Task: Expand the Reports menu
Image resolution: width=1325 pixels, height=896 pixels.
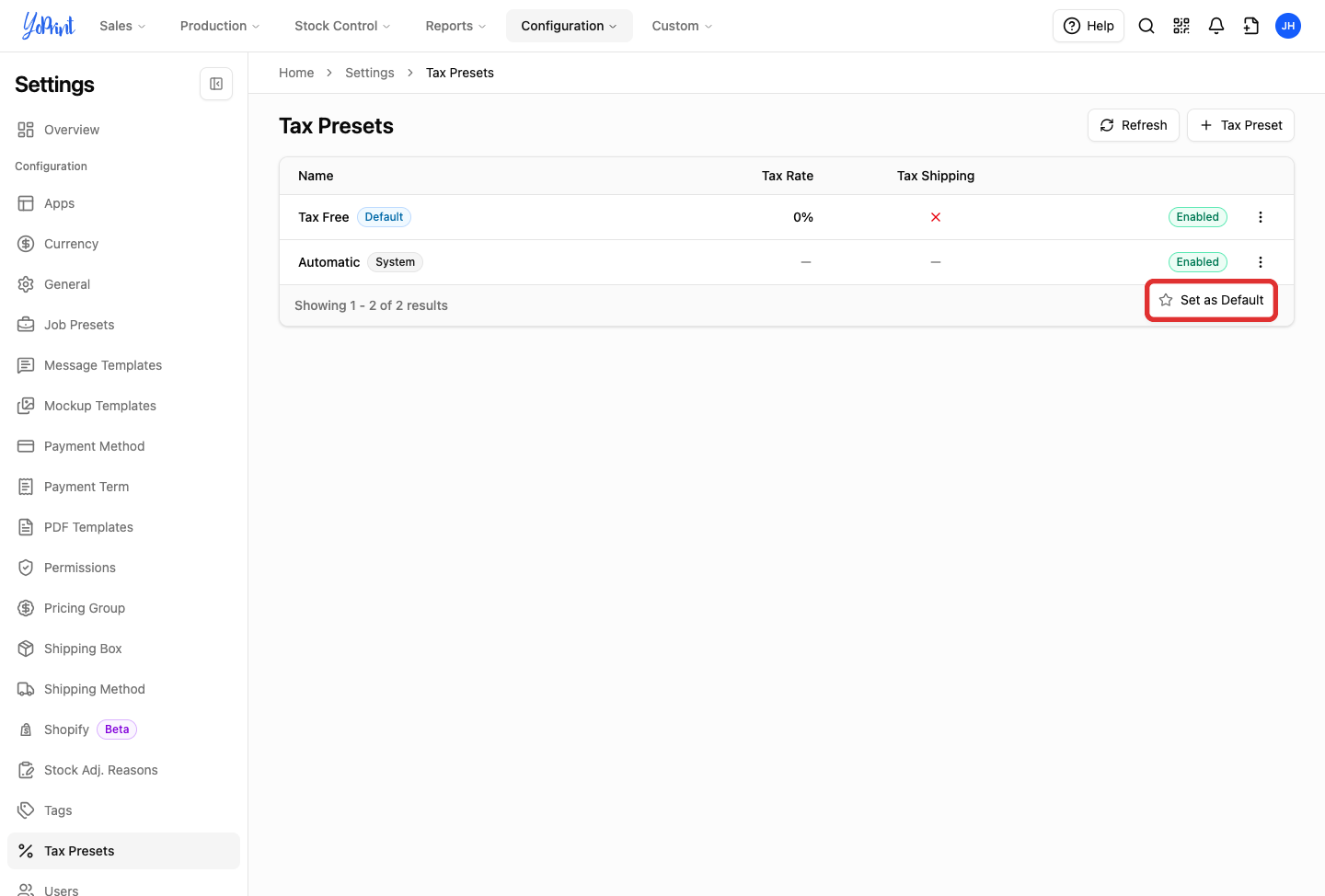Action: [455, 26]
